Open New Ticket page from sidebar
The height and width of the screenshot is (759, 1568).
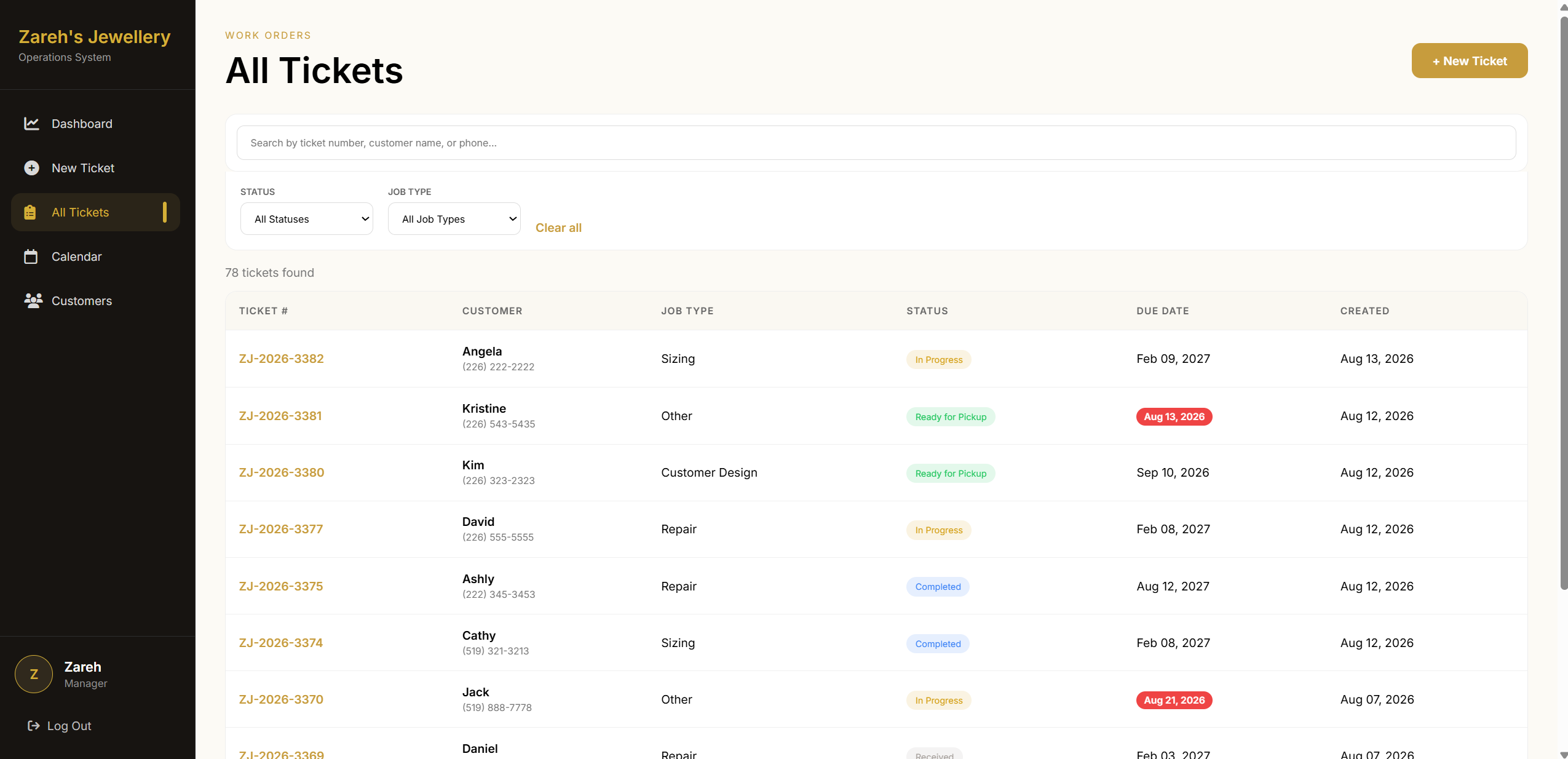(95, 168)
